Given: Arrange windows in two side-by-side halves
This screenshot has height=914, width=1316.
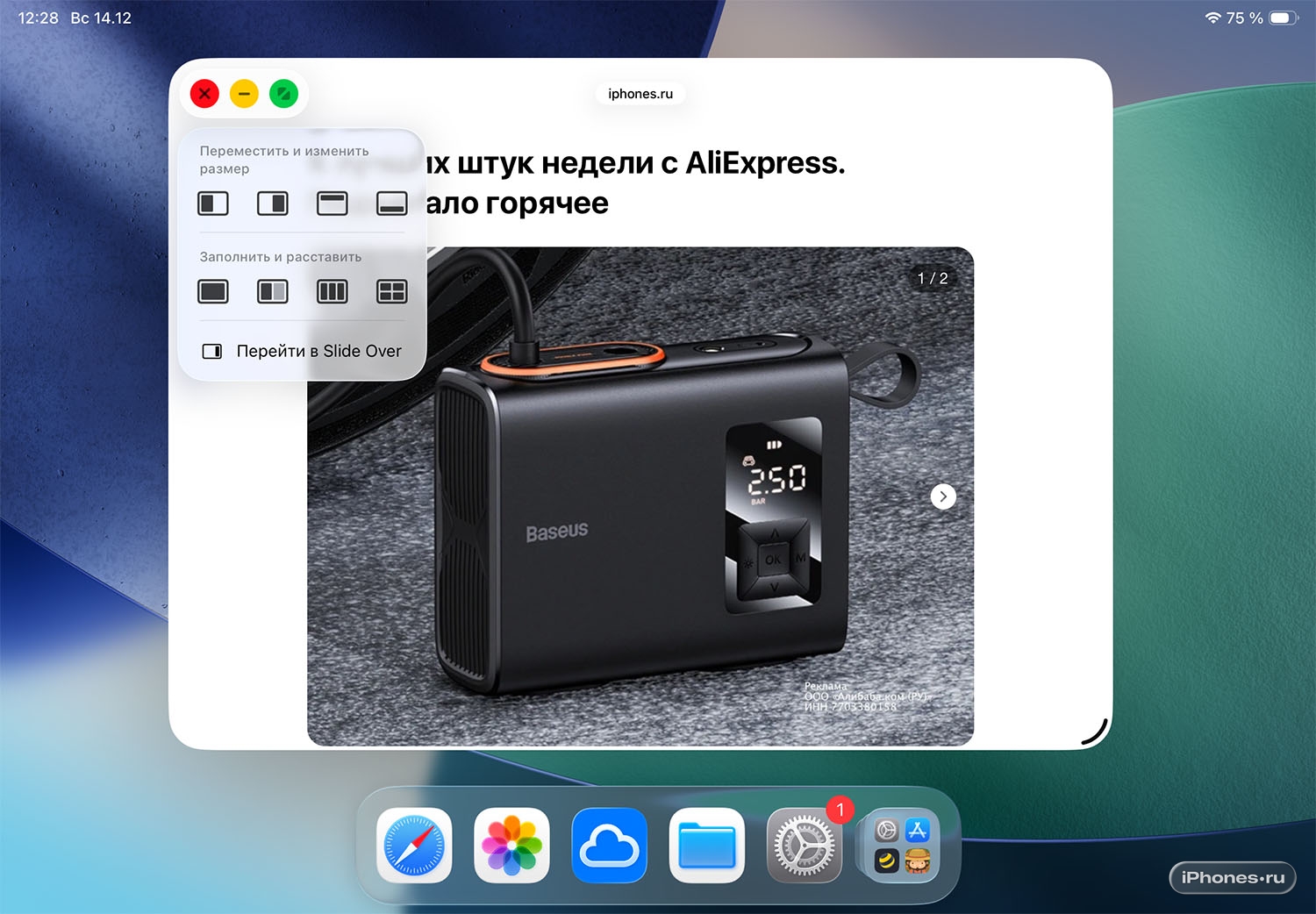Looking at the screenshot, I should (x=273, y=291).
